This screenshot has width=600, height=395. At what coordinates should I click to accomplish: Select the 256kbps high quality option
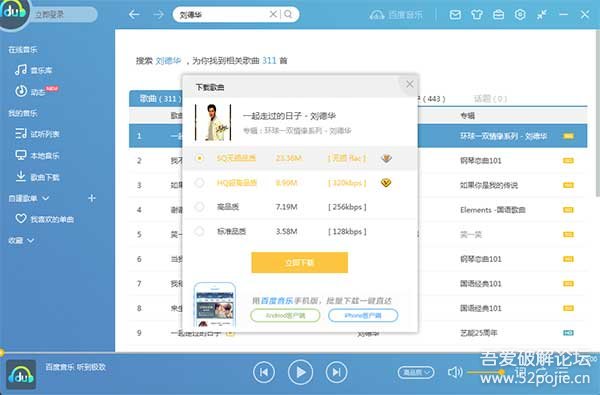point(199,207)
